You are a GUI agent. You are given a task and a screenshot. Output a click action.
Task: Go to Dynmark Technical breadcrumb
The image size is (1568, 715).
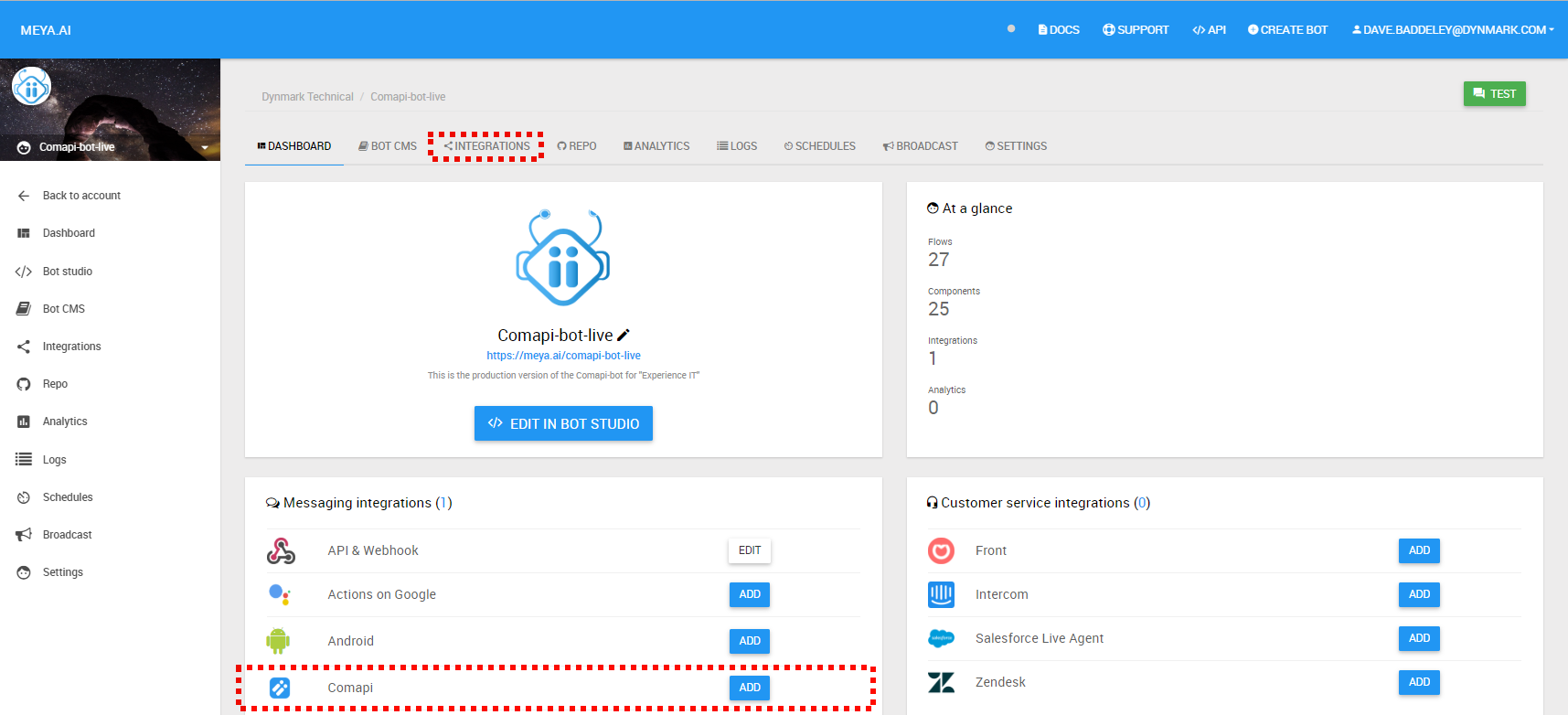(307, 97)
